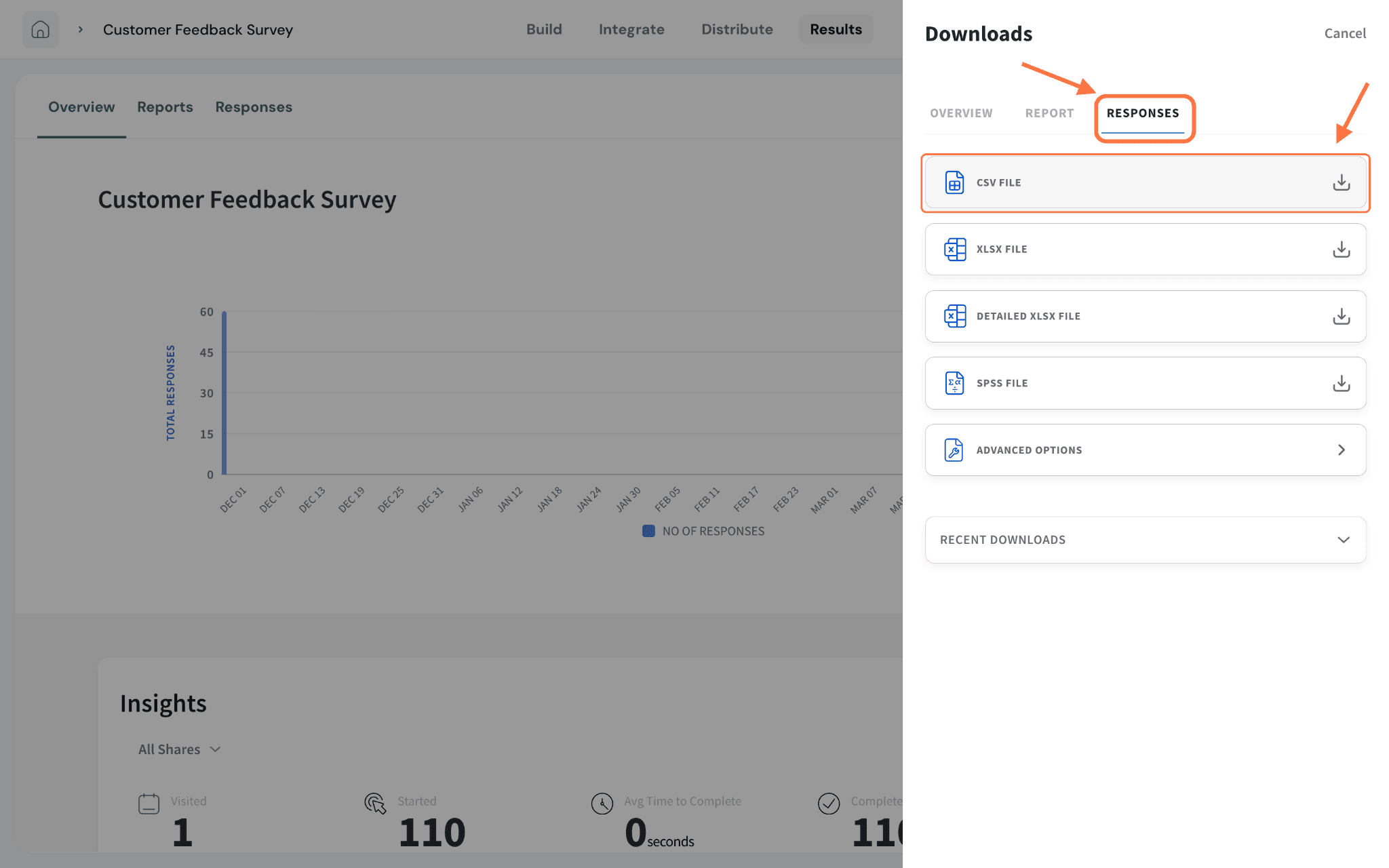Click the blue response bar in chart

coord(224,393)
